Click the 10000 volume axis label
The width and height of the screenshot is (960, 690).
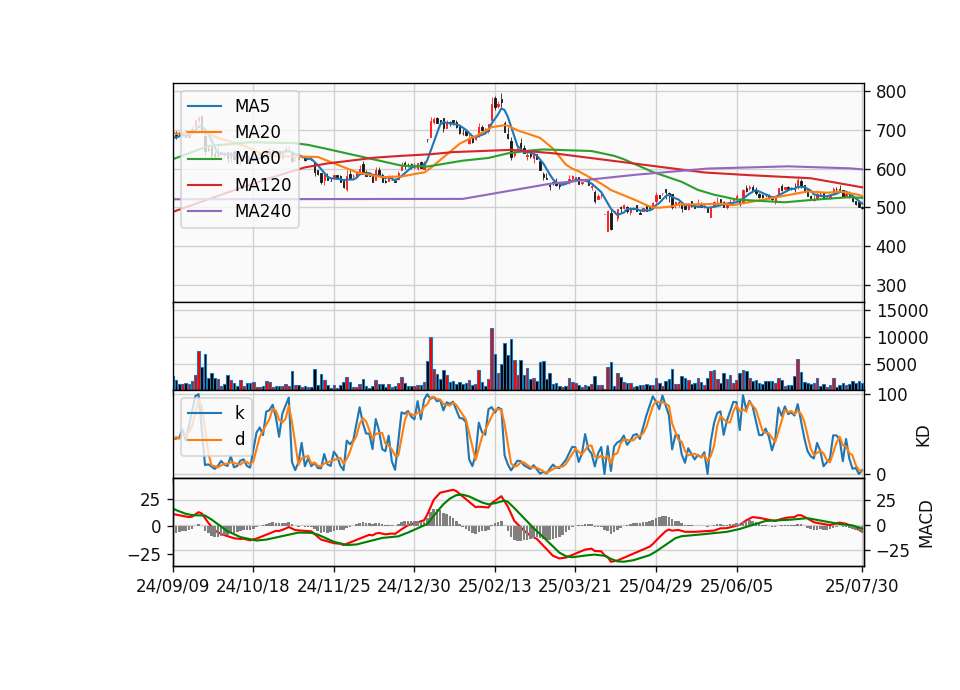tap(902, 338)
